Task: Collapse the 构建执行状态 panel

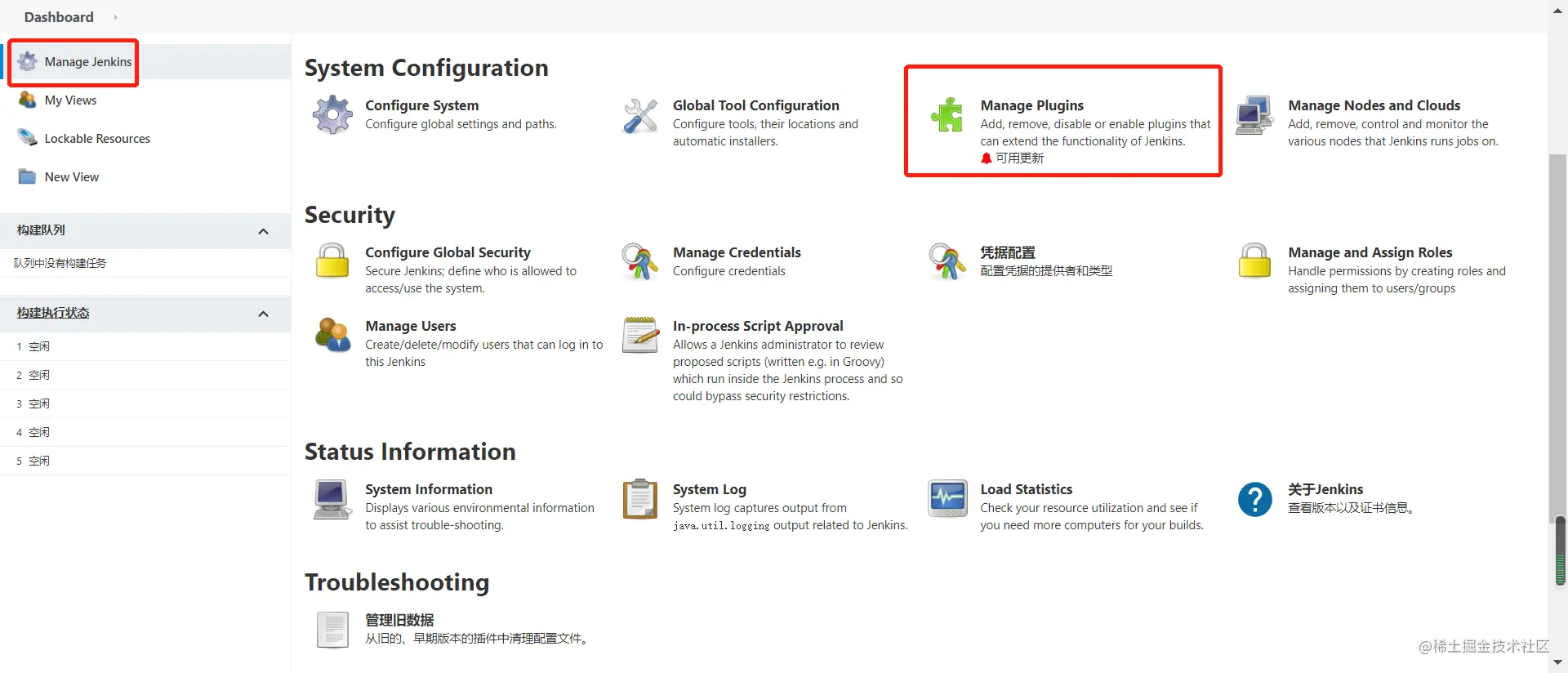Action: point(263,314)
